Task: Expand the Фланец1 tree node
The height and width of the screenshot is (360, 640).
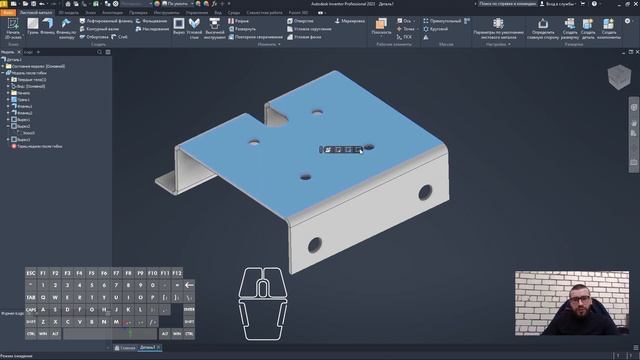Action: (8, 106)
